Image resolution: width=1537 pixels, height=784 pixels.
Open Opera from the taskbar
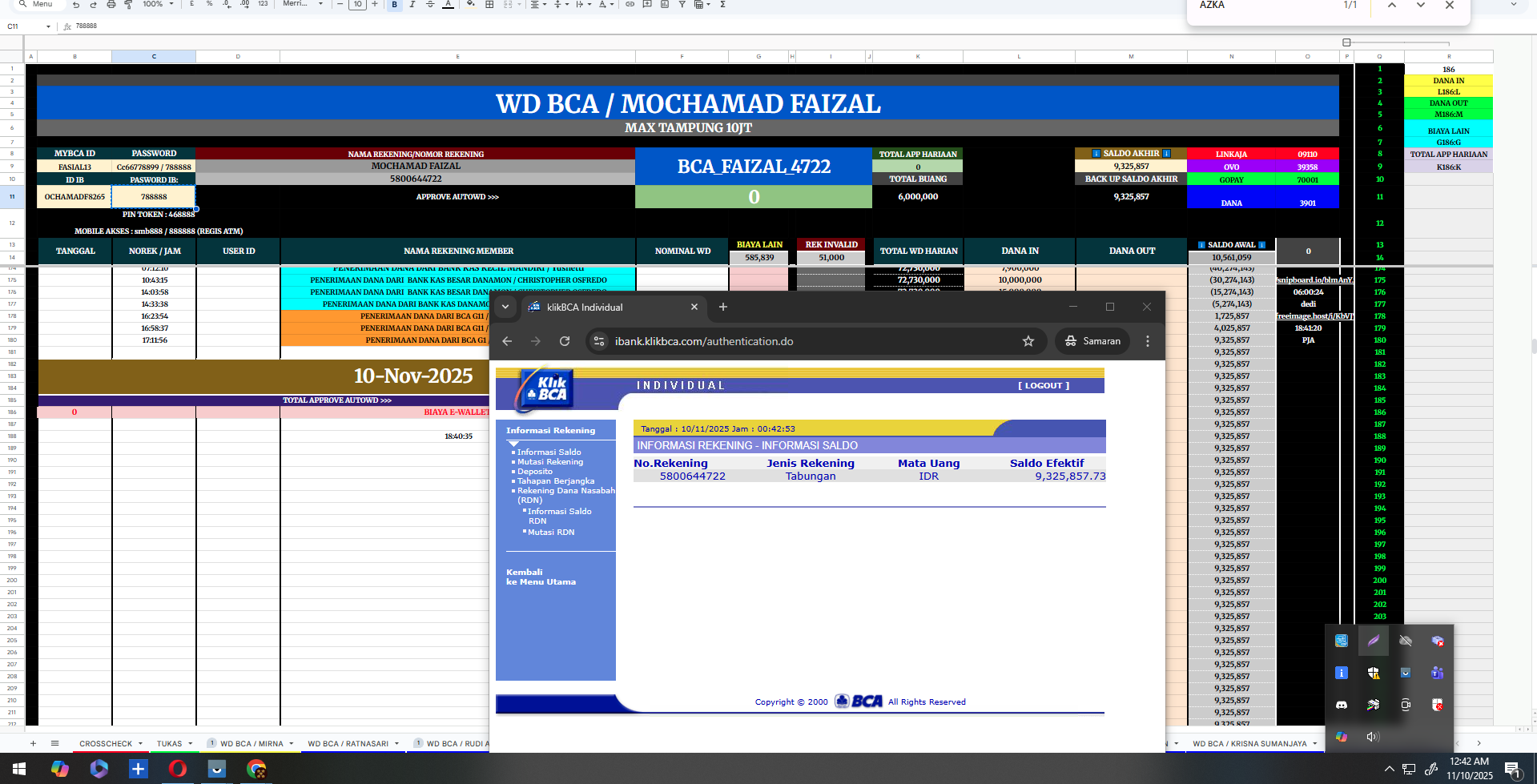pos(178,769)
